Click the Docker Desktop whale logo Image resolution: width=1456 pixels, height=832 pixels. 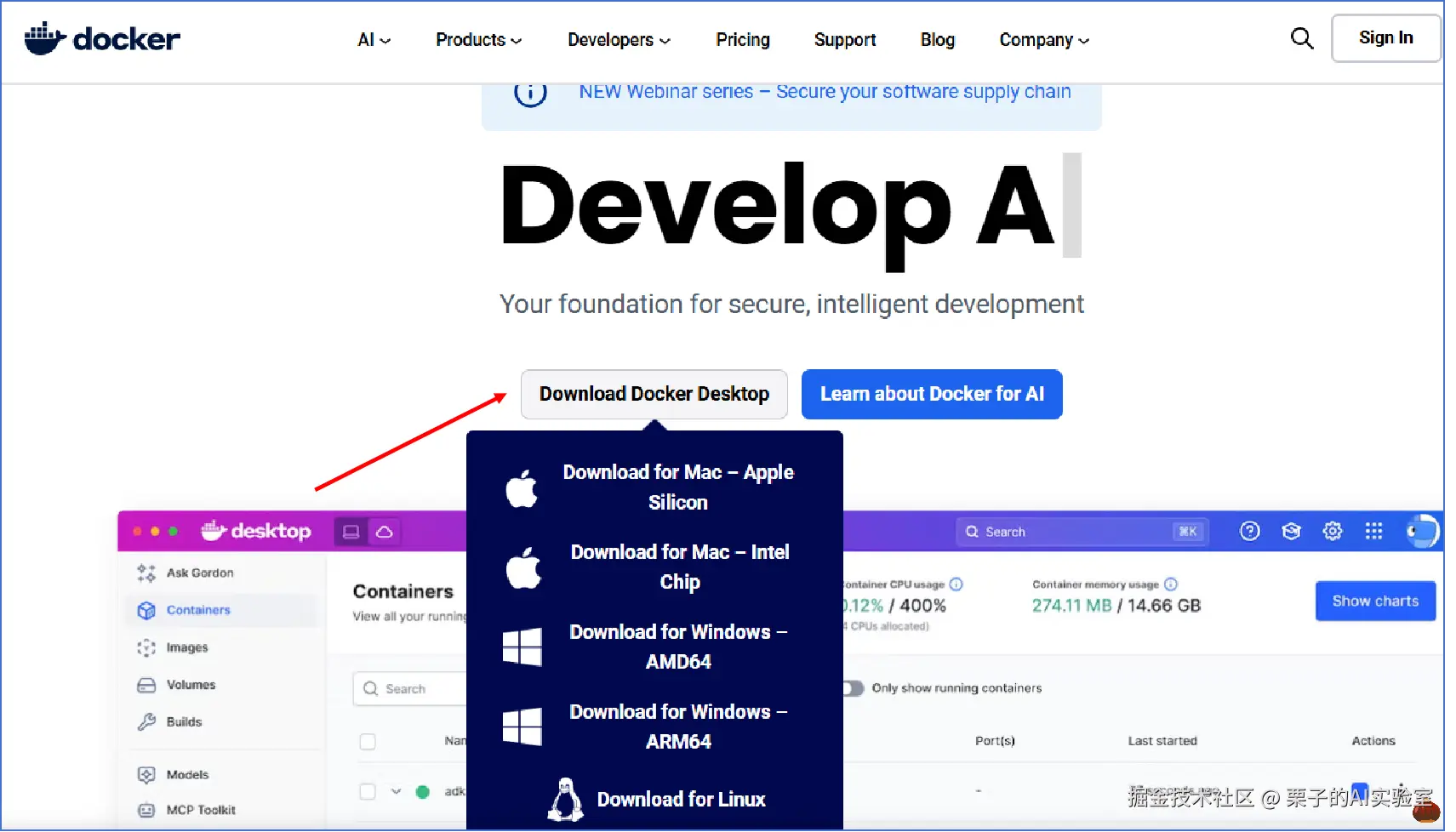[256, 531]
